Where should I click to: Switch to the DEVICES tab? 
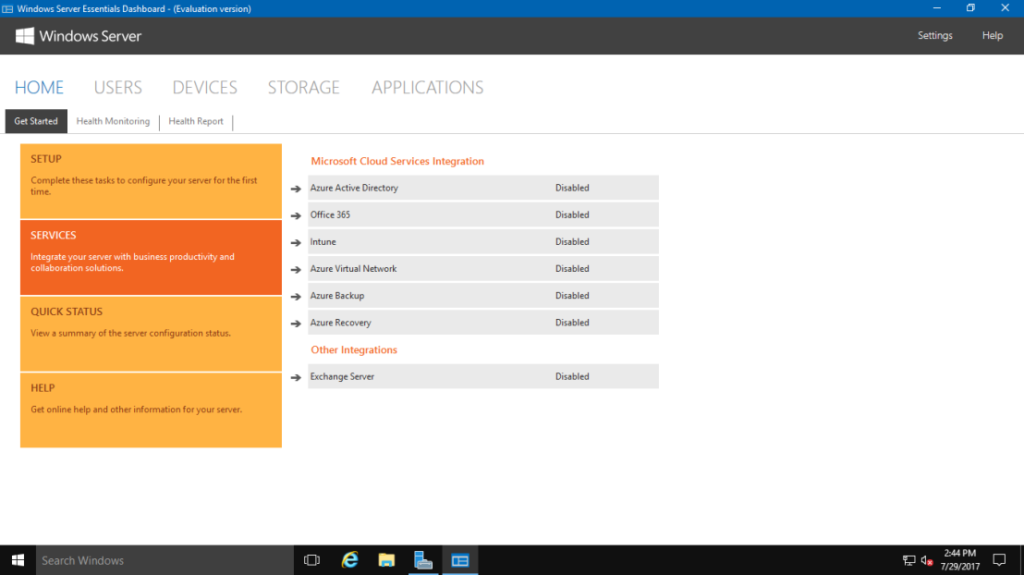[x=204, y=88]
